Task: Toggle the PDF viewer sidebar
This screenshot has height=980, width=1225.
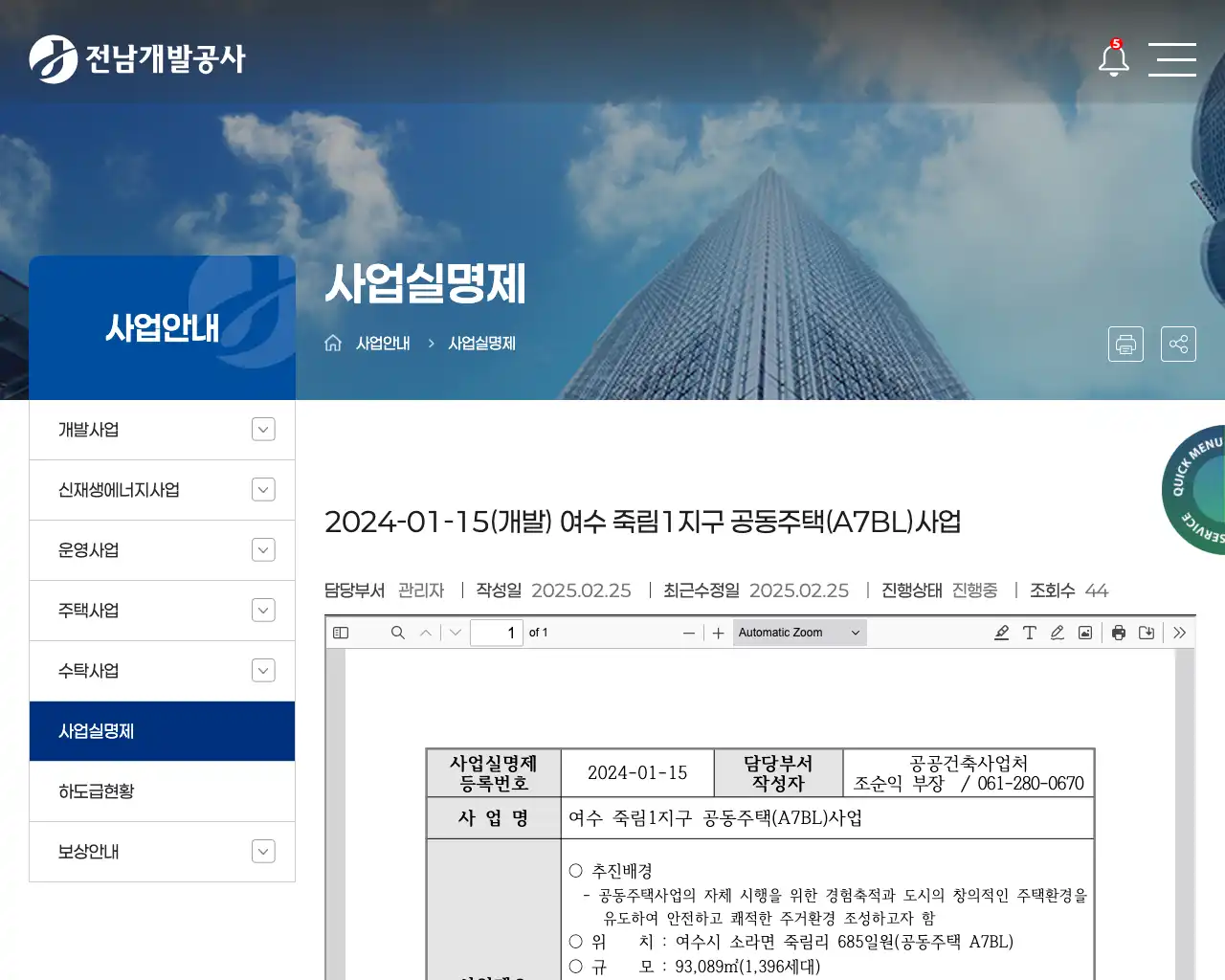Action: (341, 633)
